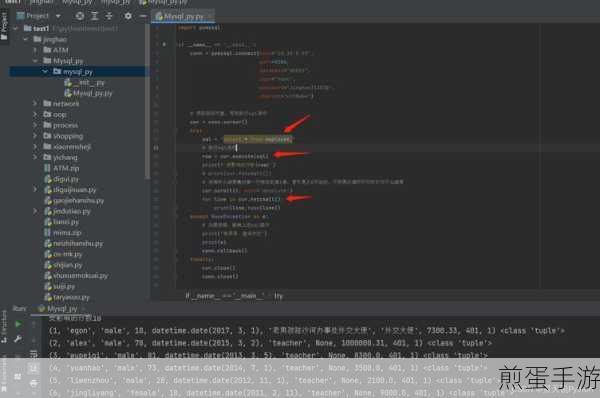Collapse the text1 project root node
This screenshot has width=600, height=398.
(x=15, y=28)
